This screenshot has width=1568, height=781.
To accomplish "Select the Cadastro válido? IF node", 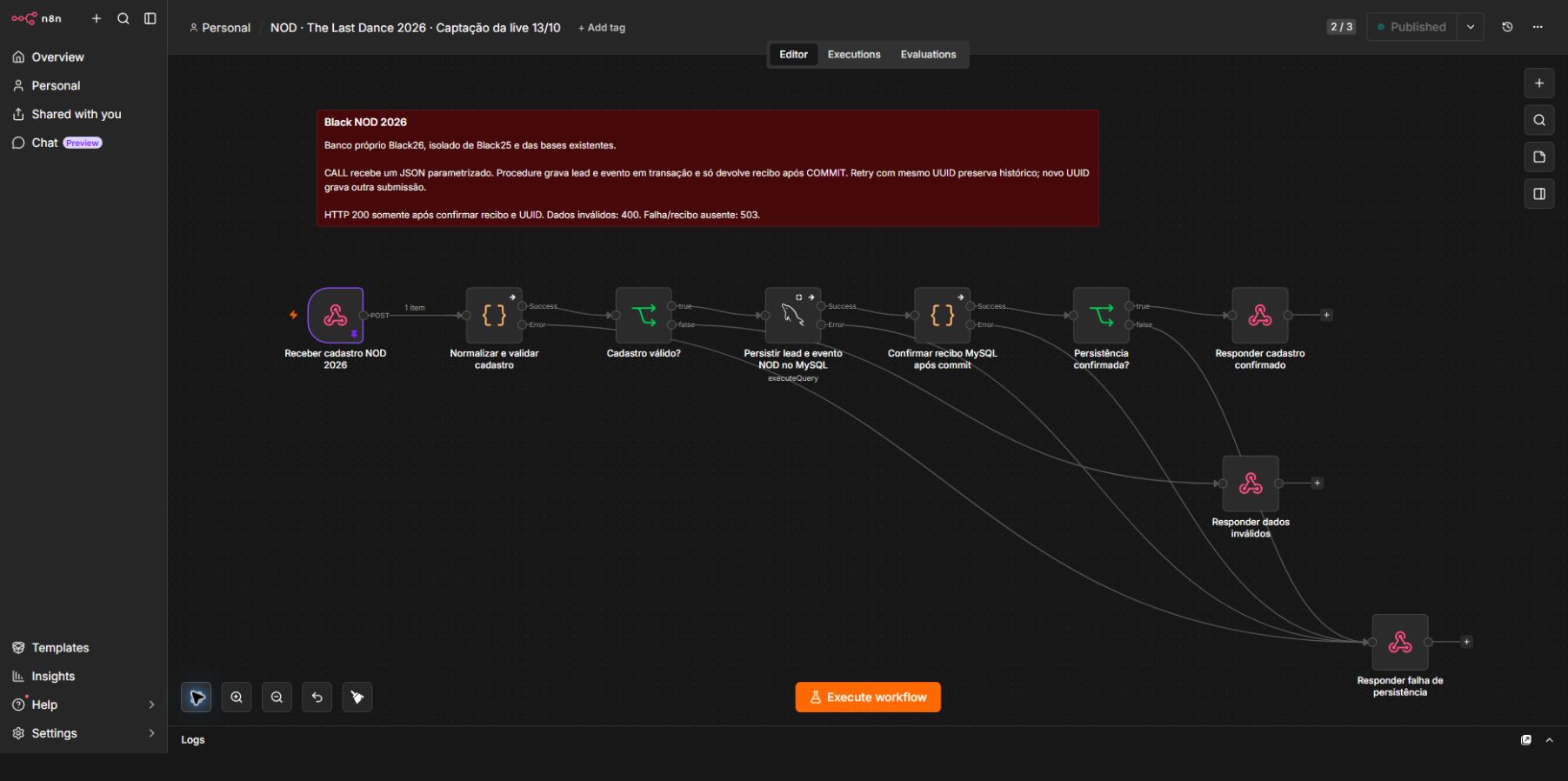I will point(644,315).
